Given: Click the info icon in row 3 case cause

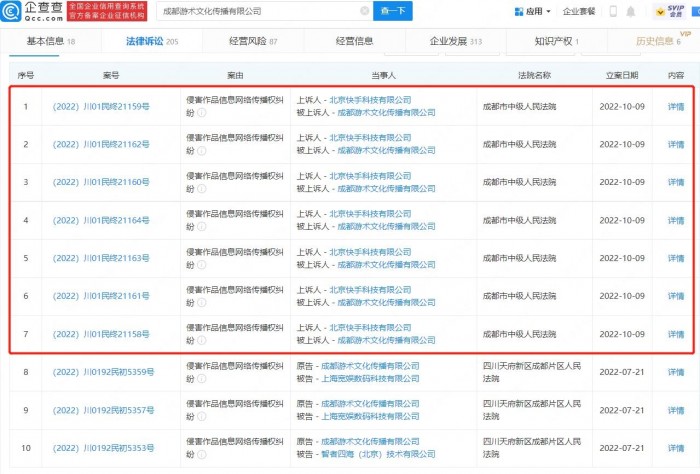Looking at the screenshot, I should (x=202, y=189).
